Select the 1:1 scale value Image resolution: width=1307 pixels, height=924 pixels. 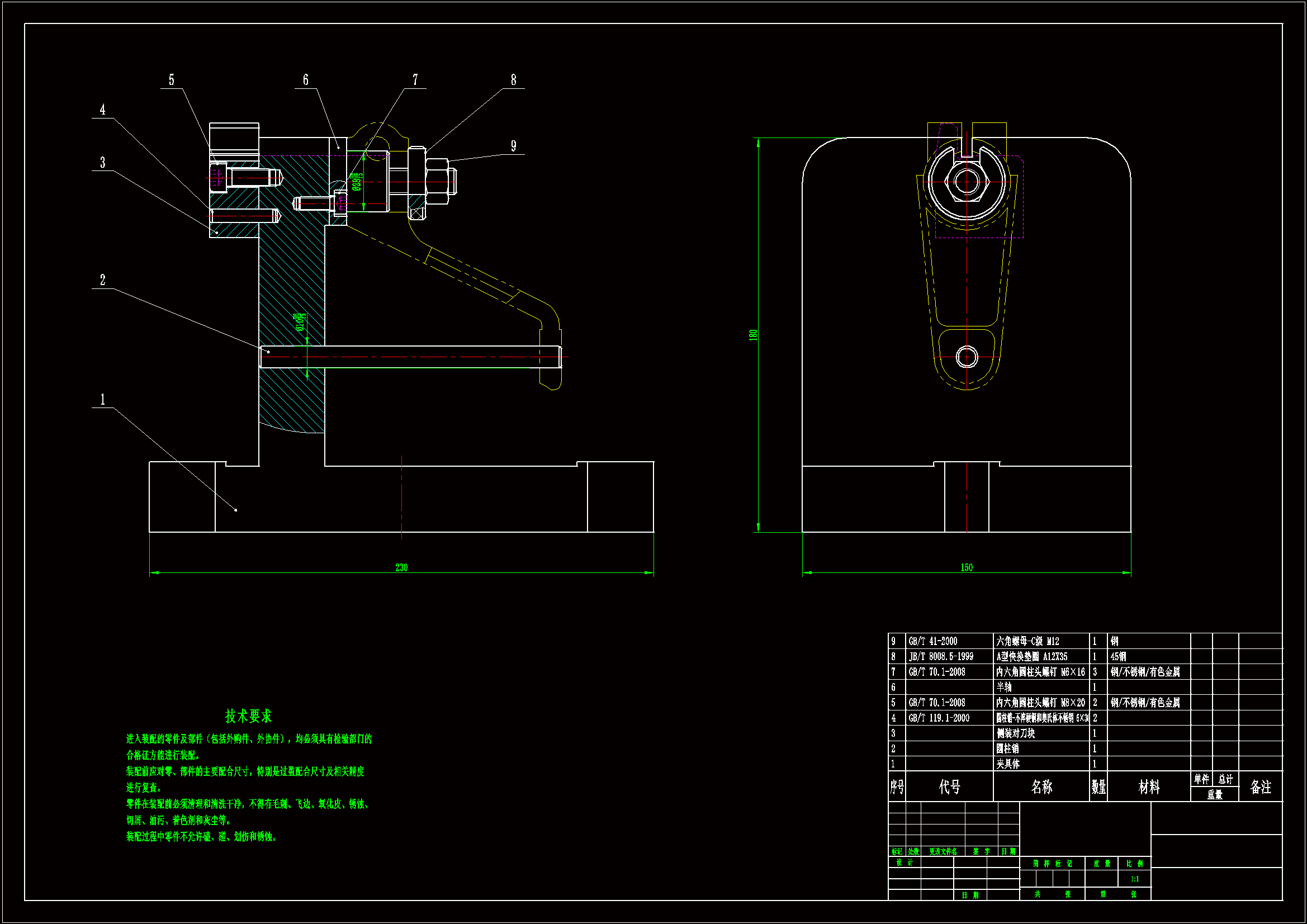1134,879
